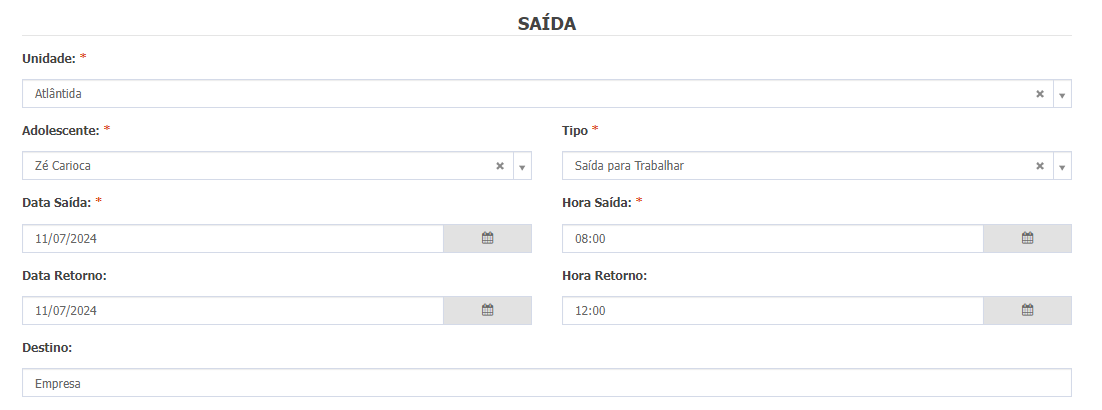
Task: Open calendar picker for Data Saída
Action: pyautogui.click(x=487, y=238)
